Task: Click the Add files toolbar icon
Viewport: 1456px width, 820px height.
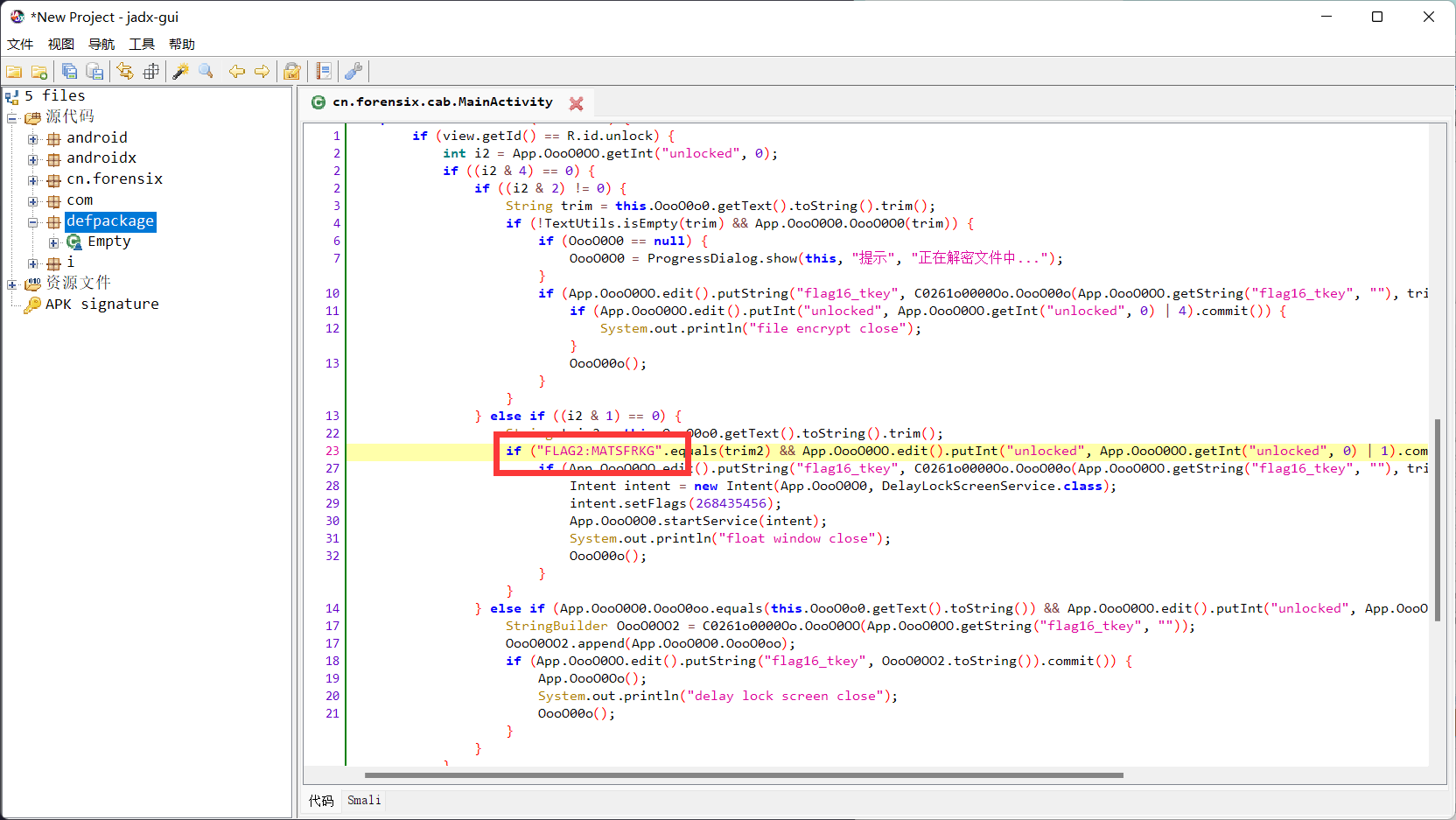Action: 39,72
